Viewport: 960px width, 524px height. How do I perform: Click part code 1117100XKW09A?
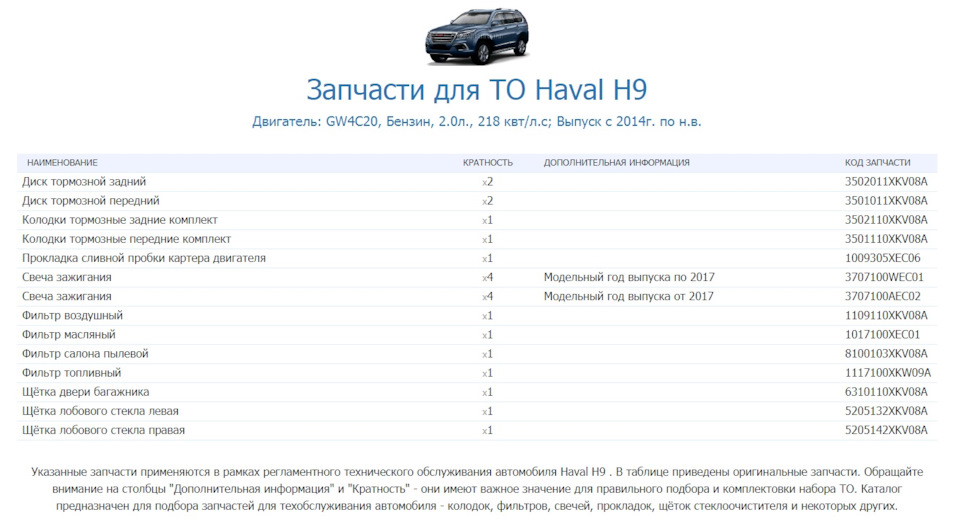[x=888, y=373]
